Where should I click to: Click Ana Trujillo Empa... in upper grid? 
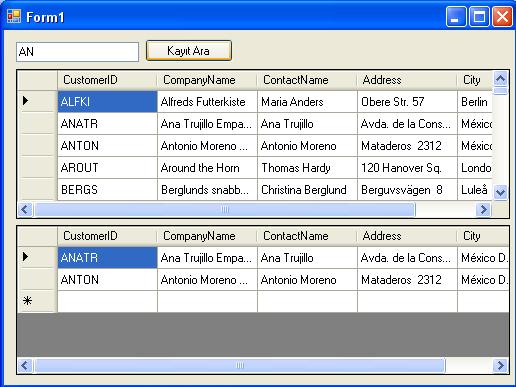207,124
